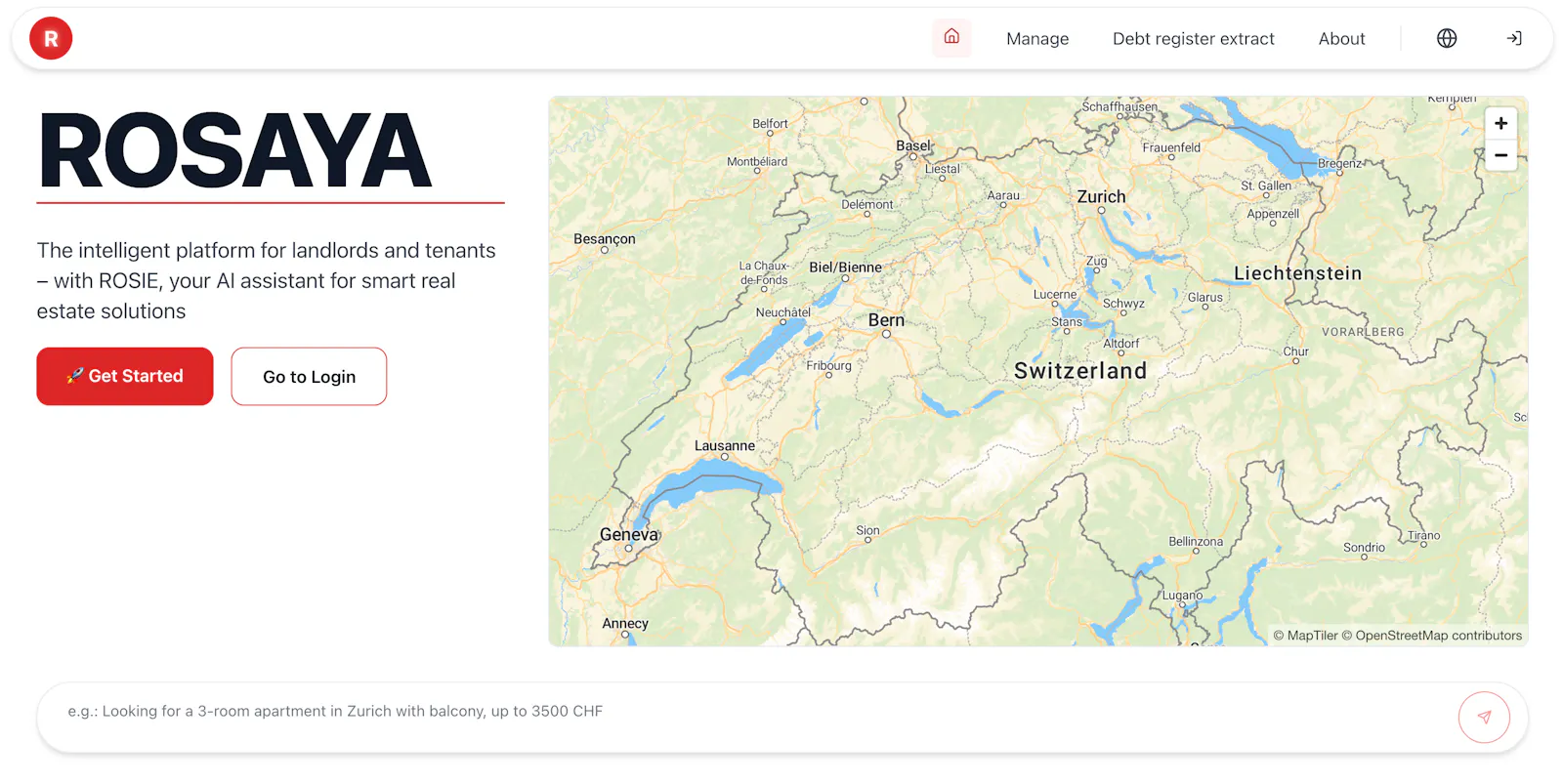Viewport: 1563px width, 784px height.
Task: Click Sondrio label on the map
Action: (1364, 548)
